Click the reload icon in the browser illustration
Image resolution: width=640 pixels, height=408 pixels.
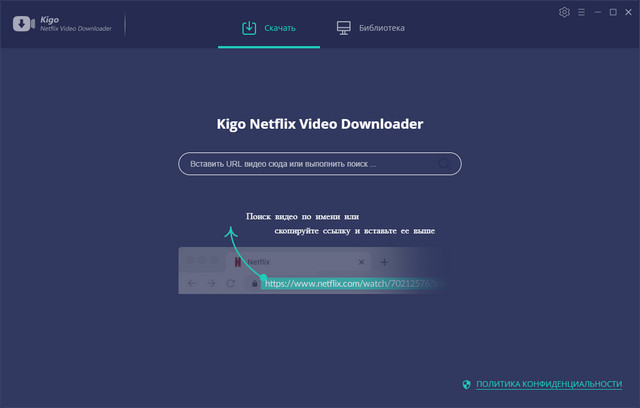pos(231,283)
